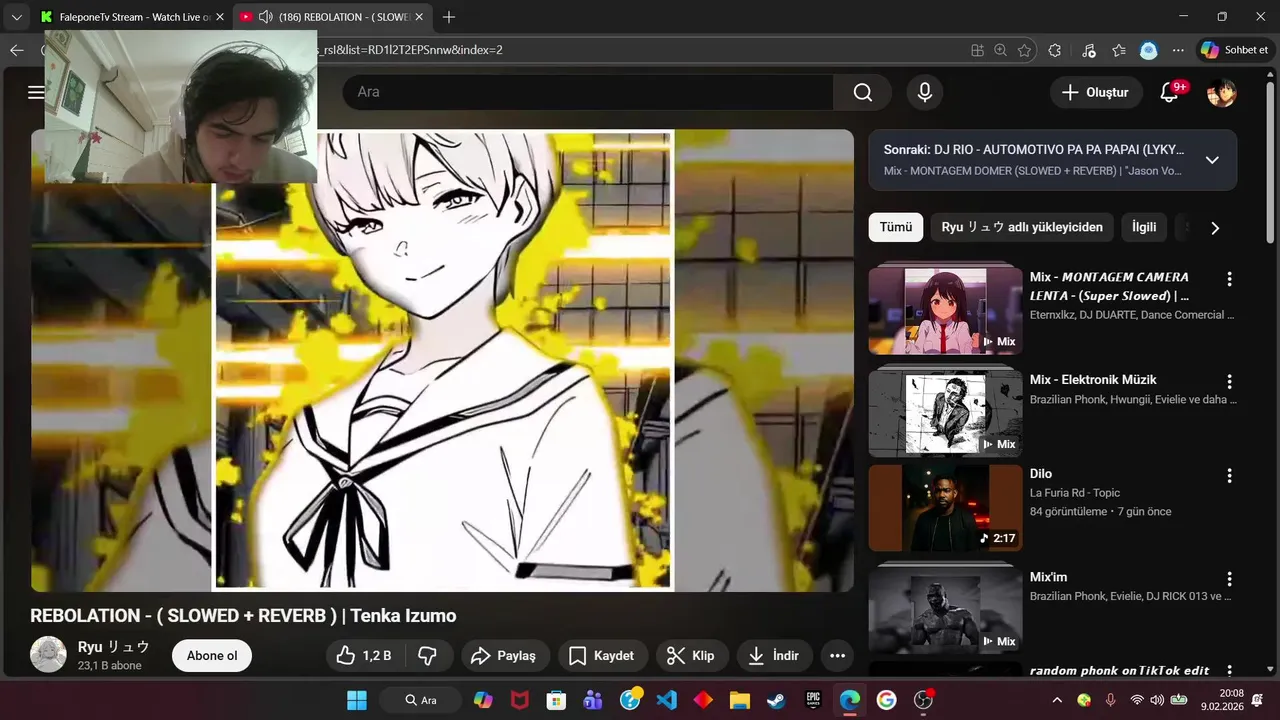Open the YouTube hamburger guide menu
This screenshot has width=1280, height=720.
[x=36, y=92]
